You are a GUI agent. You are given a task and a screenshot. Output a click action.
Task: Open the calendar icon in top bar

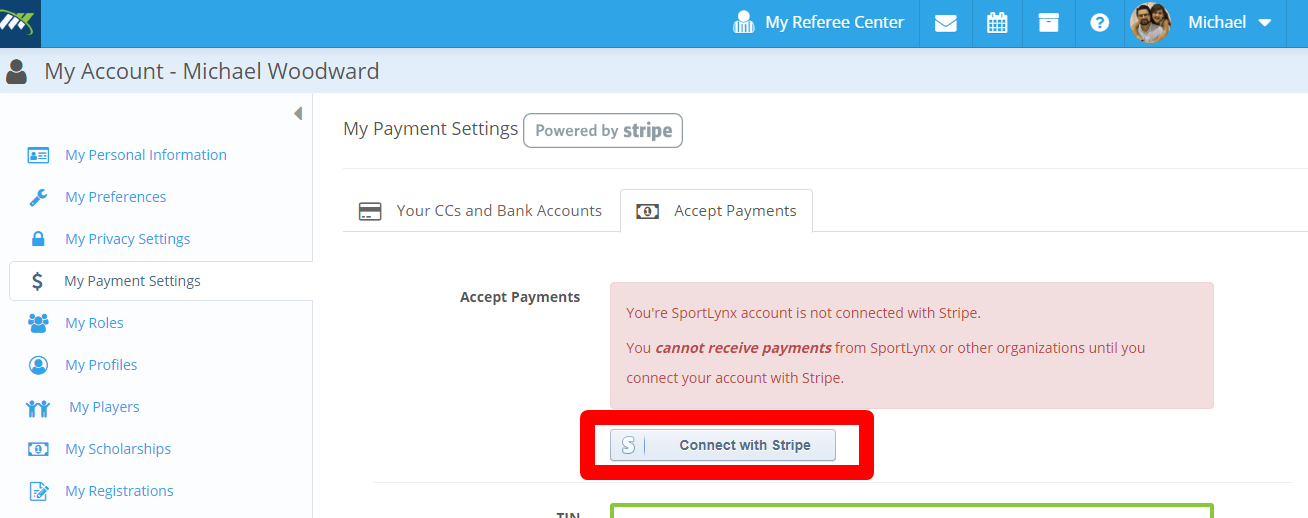(997, 23)
